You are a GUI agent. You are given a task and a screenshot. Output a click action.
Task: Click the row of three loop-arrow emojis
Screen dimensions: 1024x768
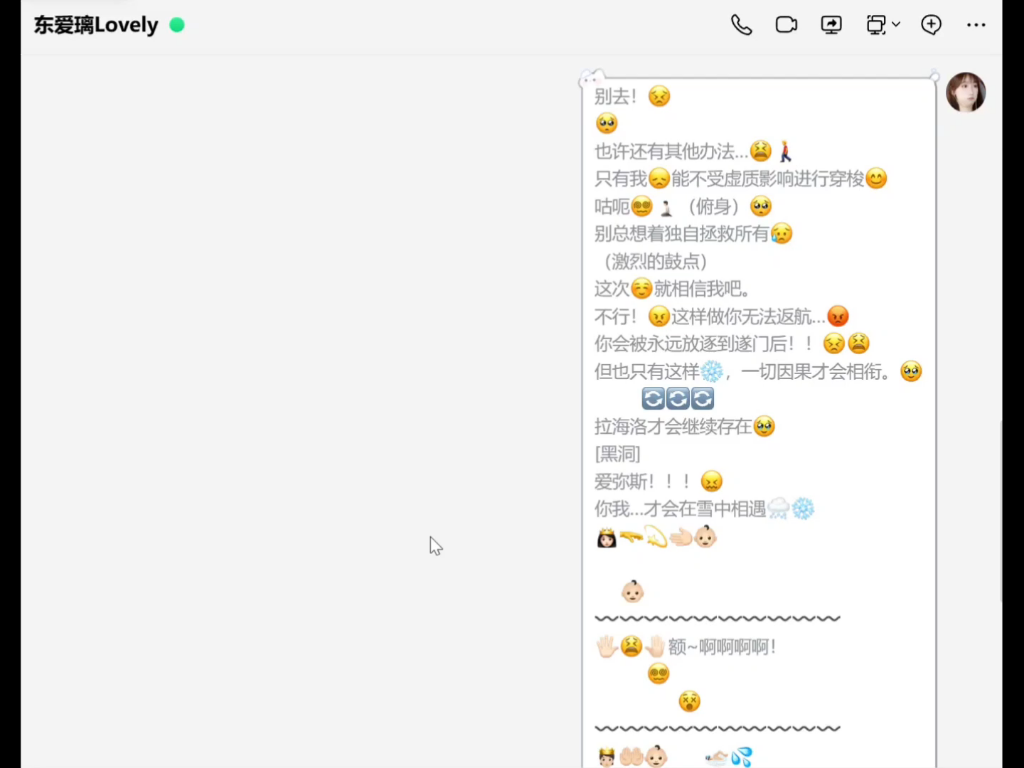tap(678, 398)
